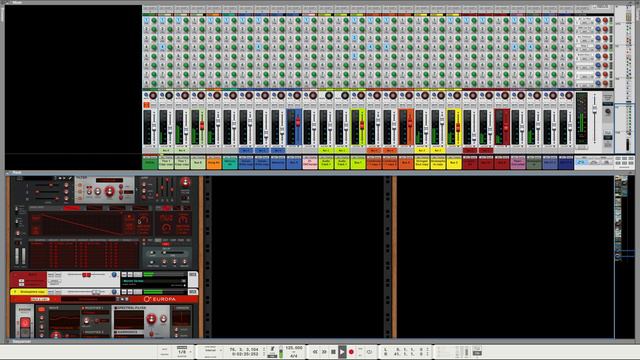This screenshot has height=360, width=640.
Task: Start playback with transport Play button
Action: (x=342, y=351)
